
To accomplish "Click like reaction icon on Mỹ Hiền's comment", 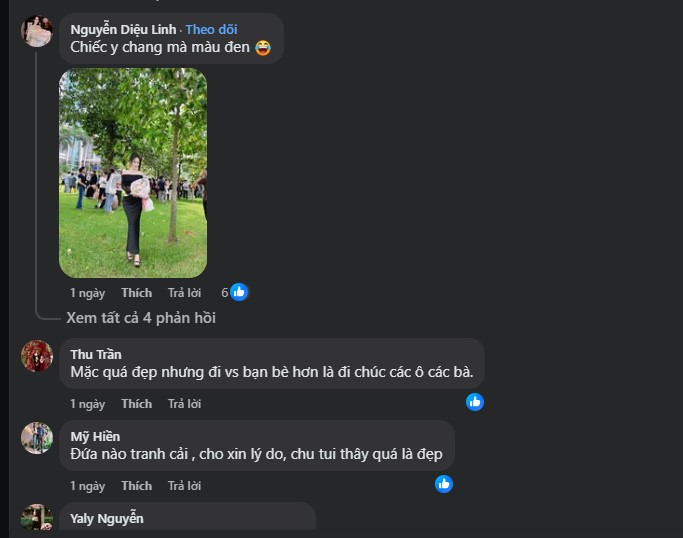I will coord(444,484).
